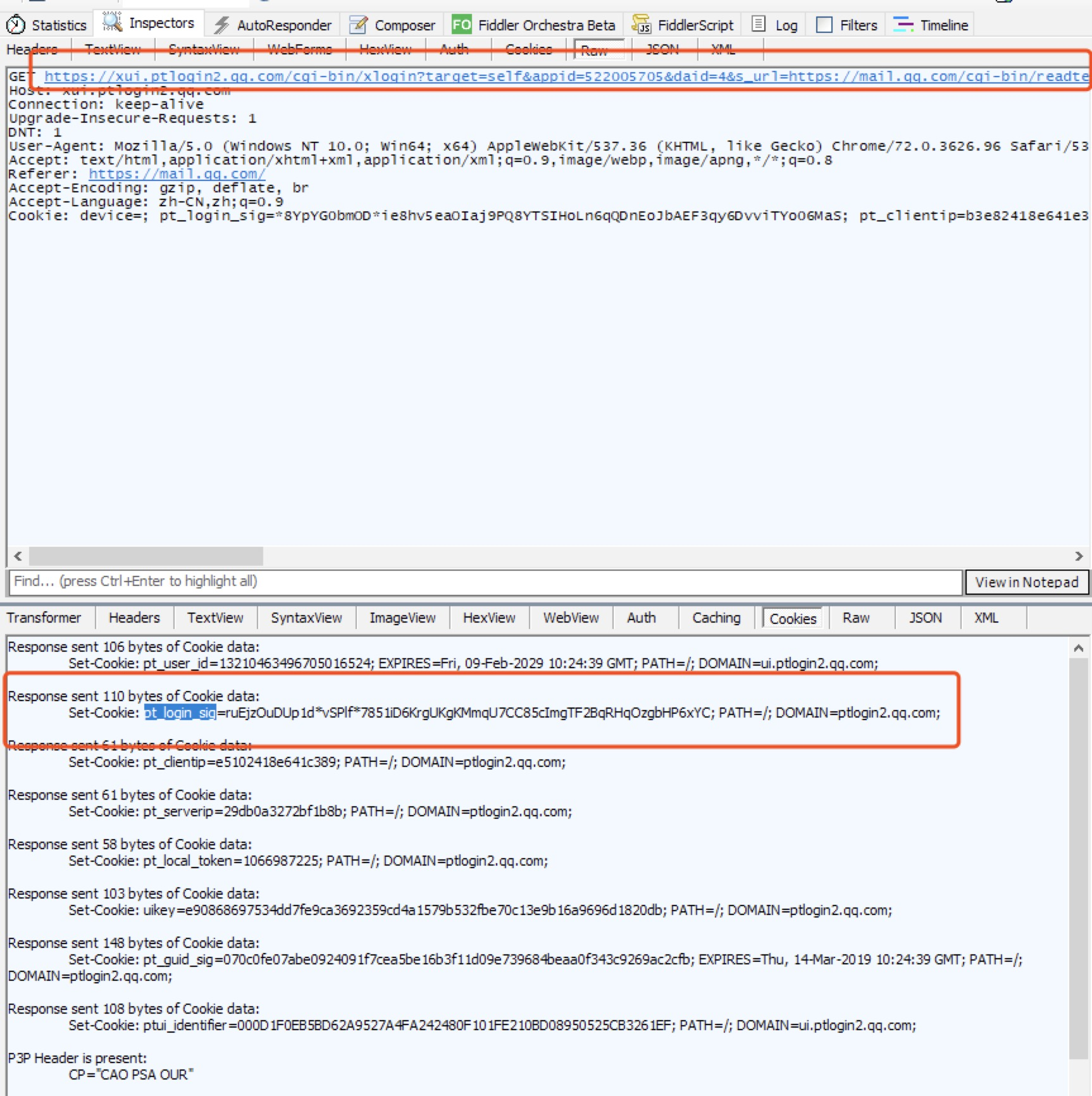Image resolution: width=1092 pixels, height=1096 pixels.
Task: Click the request Cookie header line
Action: point(549,216)
